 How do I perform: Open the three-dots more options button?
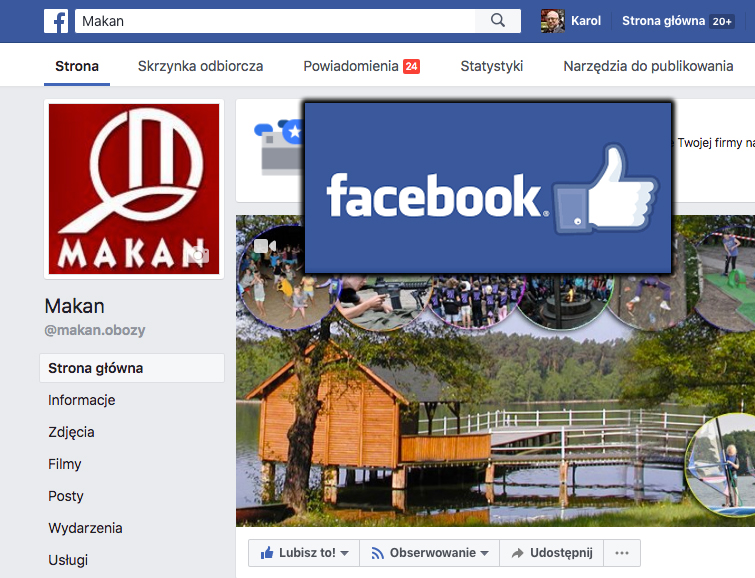coord(622,553)
